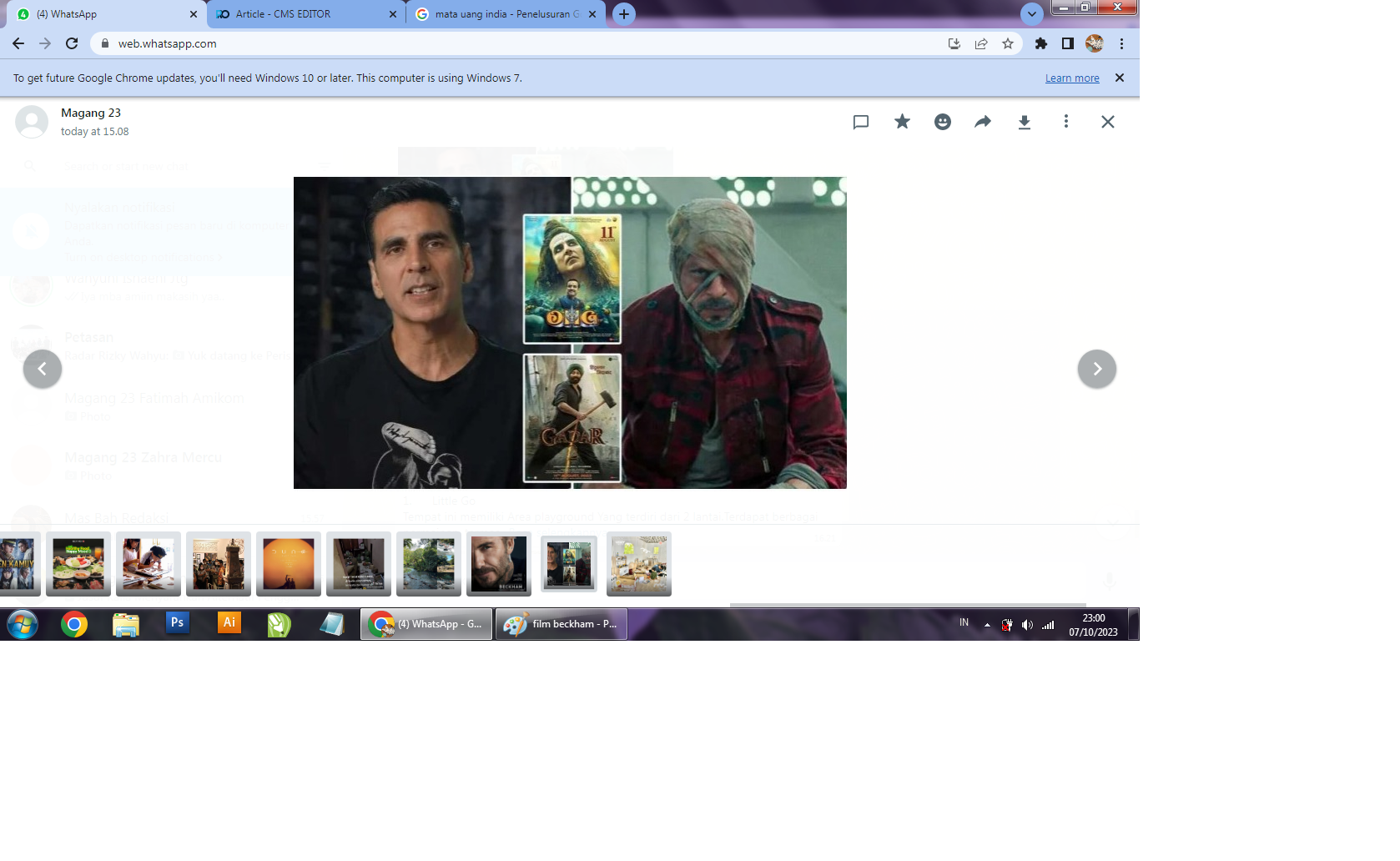Switch to the WhatsApp browser tab
Viewport: 1400px width, 861px height.
[x=104, y=14]
